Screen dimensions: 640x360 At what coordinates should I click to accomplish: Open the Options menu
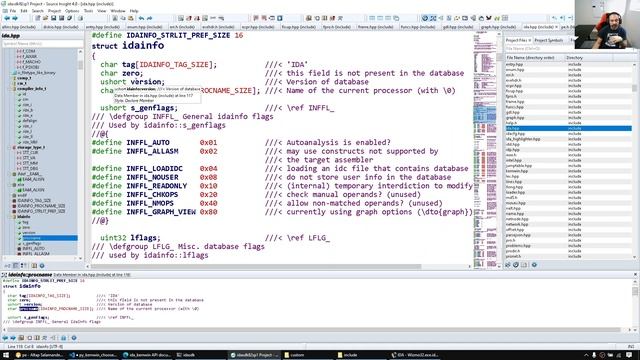pyautogui.click(x=72, y=11)
